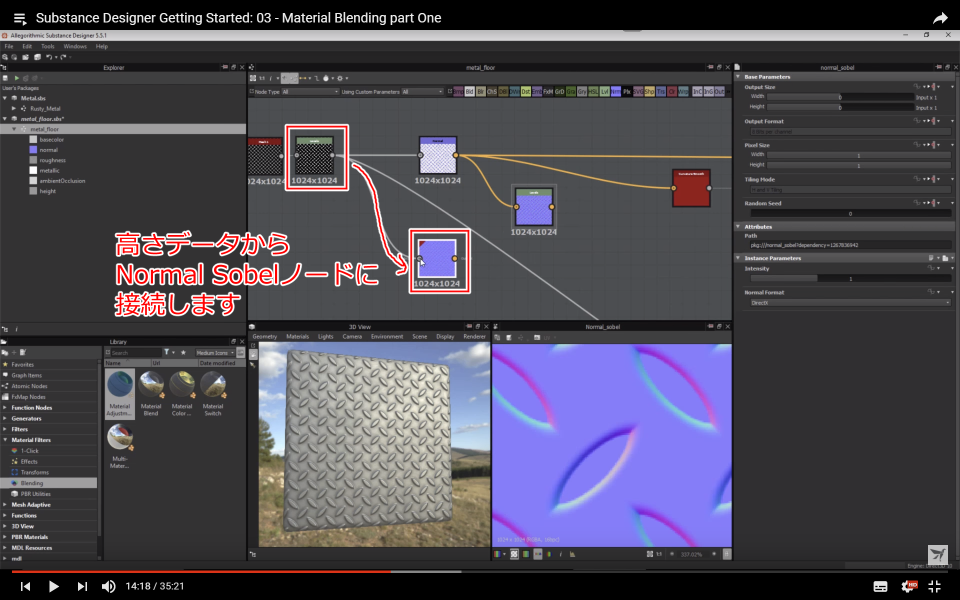Open the Windows menu
Screen dimensions: 960x600
[75, 47]
